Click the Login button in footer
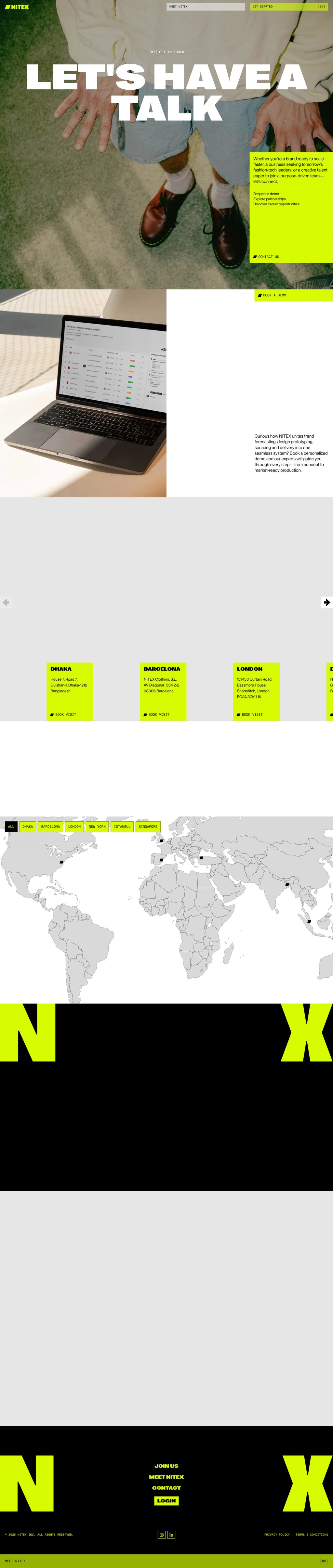The height and width of the screenshot is (1568, 333). [166, 1500]
